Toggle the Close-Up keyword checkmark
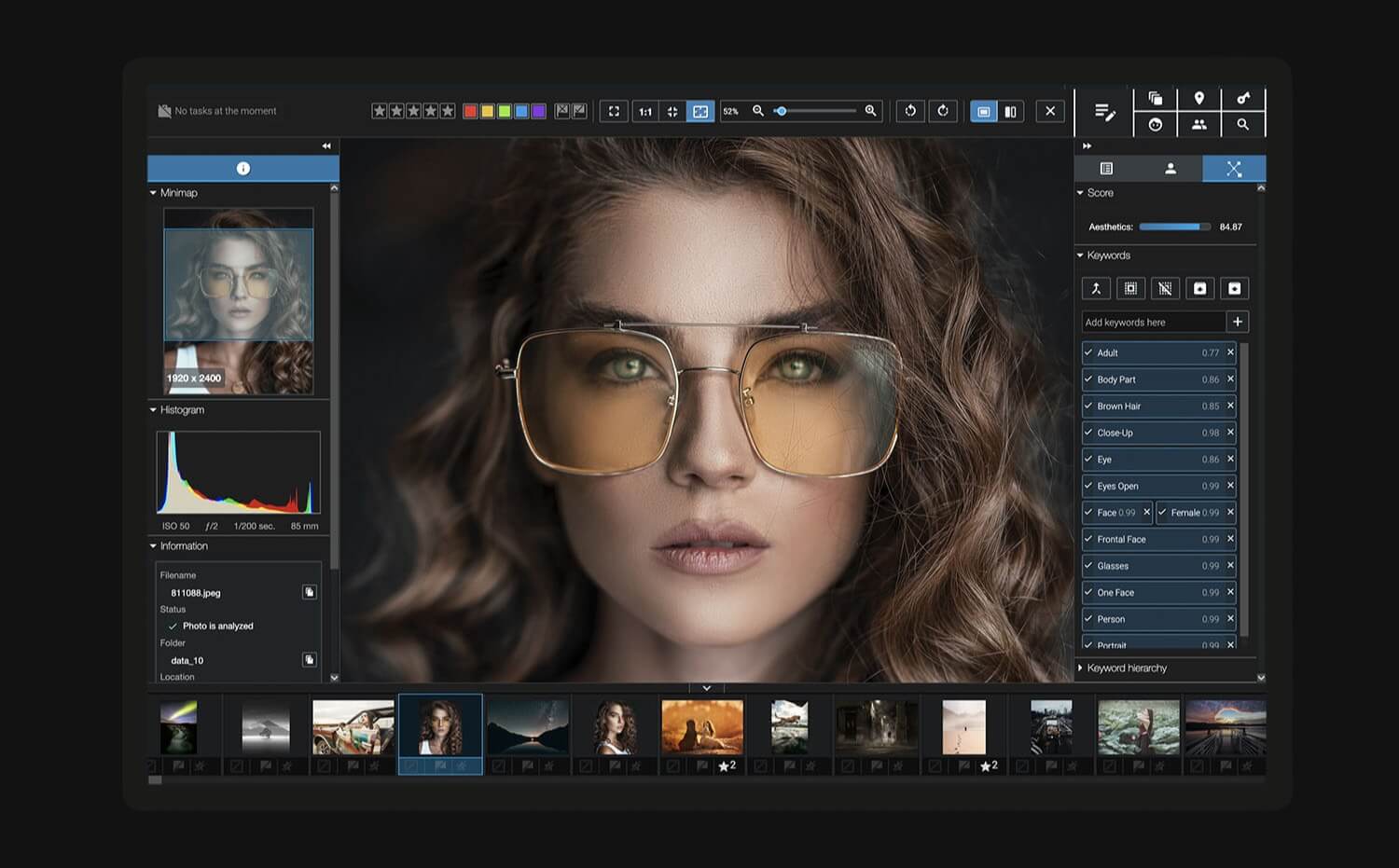The image size is (1399, 868). click(1088, 433)
